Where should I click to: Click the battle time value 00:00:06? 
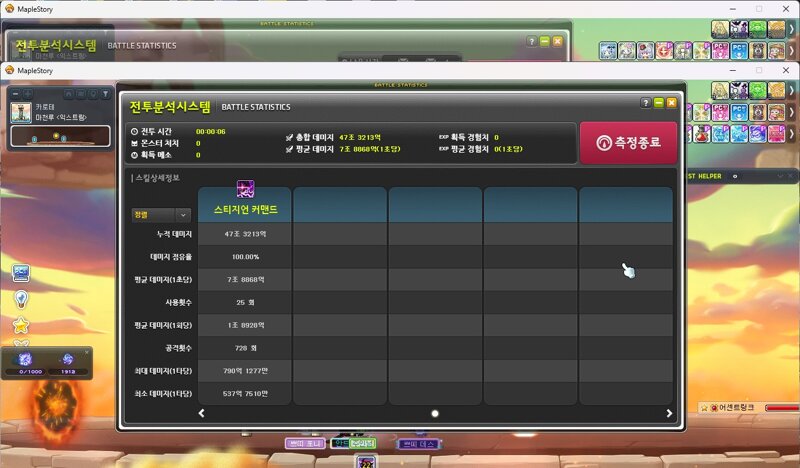[211, 132]
